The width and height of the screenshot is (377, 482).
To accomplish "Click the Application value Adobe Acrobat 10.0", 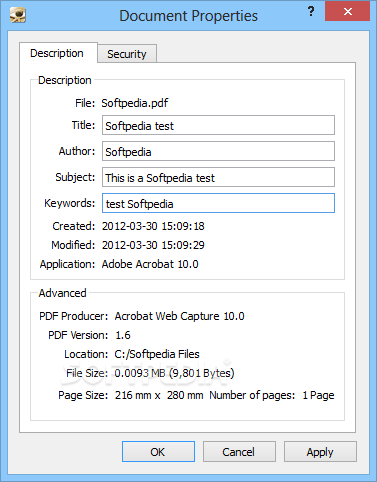I will coord(150,264).
